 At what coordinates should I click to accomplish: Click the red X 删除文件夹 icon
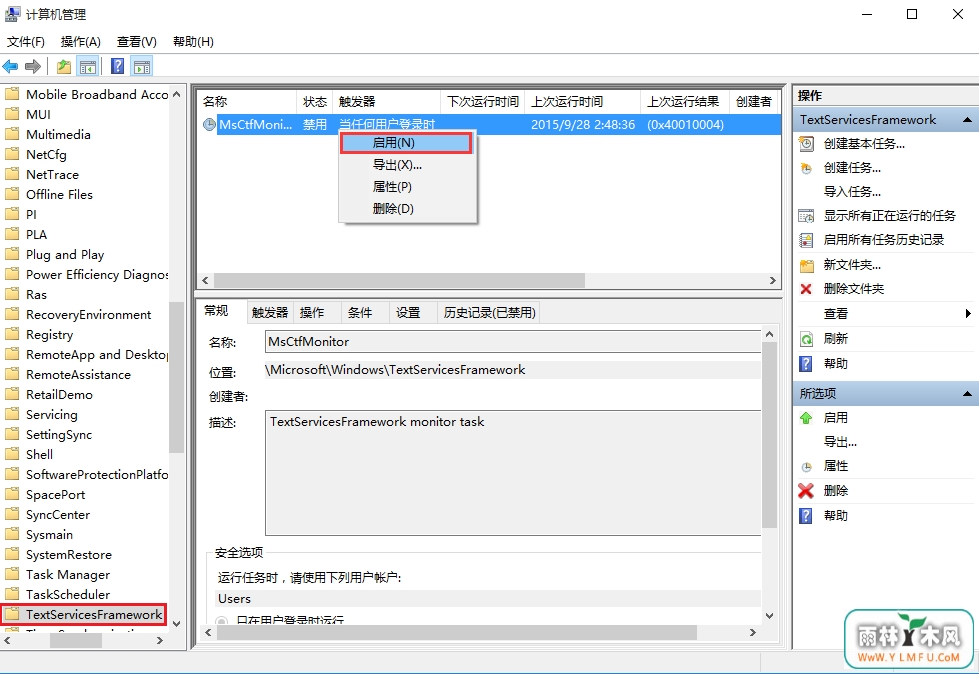click(x=806, y=289)
